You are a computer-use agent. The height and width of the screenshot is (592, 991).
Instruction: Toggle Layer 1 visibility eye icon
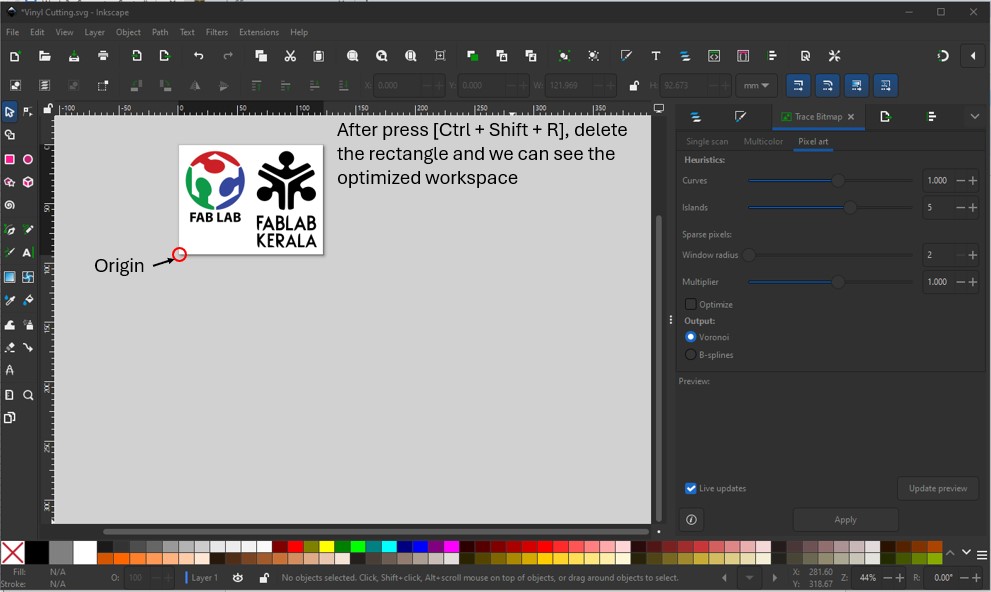(238, 577)
